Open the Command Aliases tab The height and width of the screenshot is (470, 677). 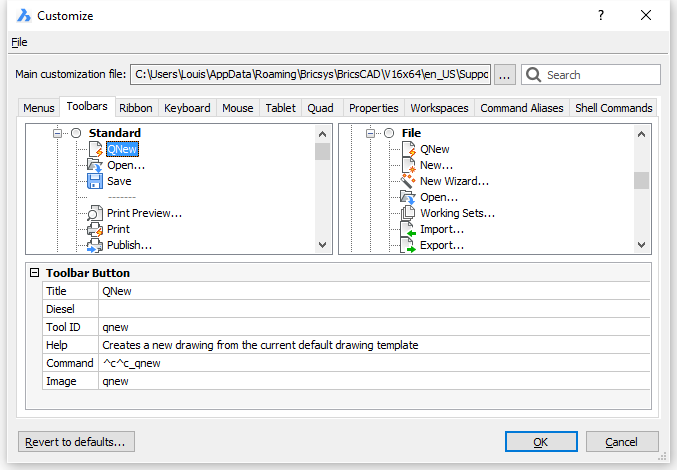coord(520,108)
